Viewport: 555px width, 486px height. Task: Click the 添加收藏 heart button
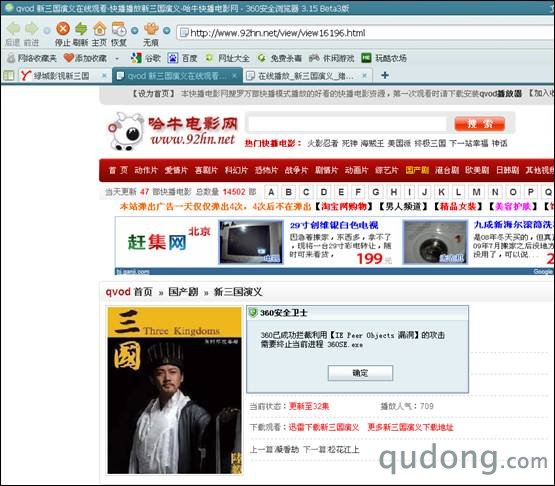click(85, 58)
